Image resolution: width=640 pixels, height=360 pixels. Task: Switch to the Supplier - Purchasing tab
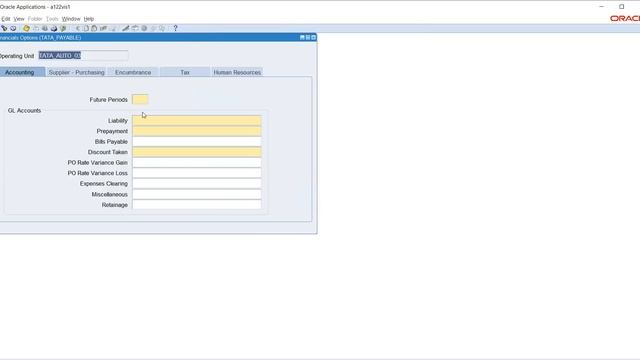tap(76, 72)
